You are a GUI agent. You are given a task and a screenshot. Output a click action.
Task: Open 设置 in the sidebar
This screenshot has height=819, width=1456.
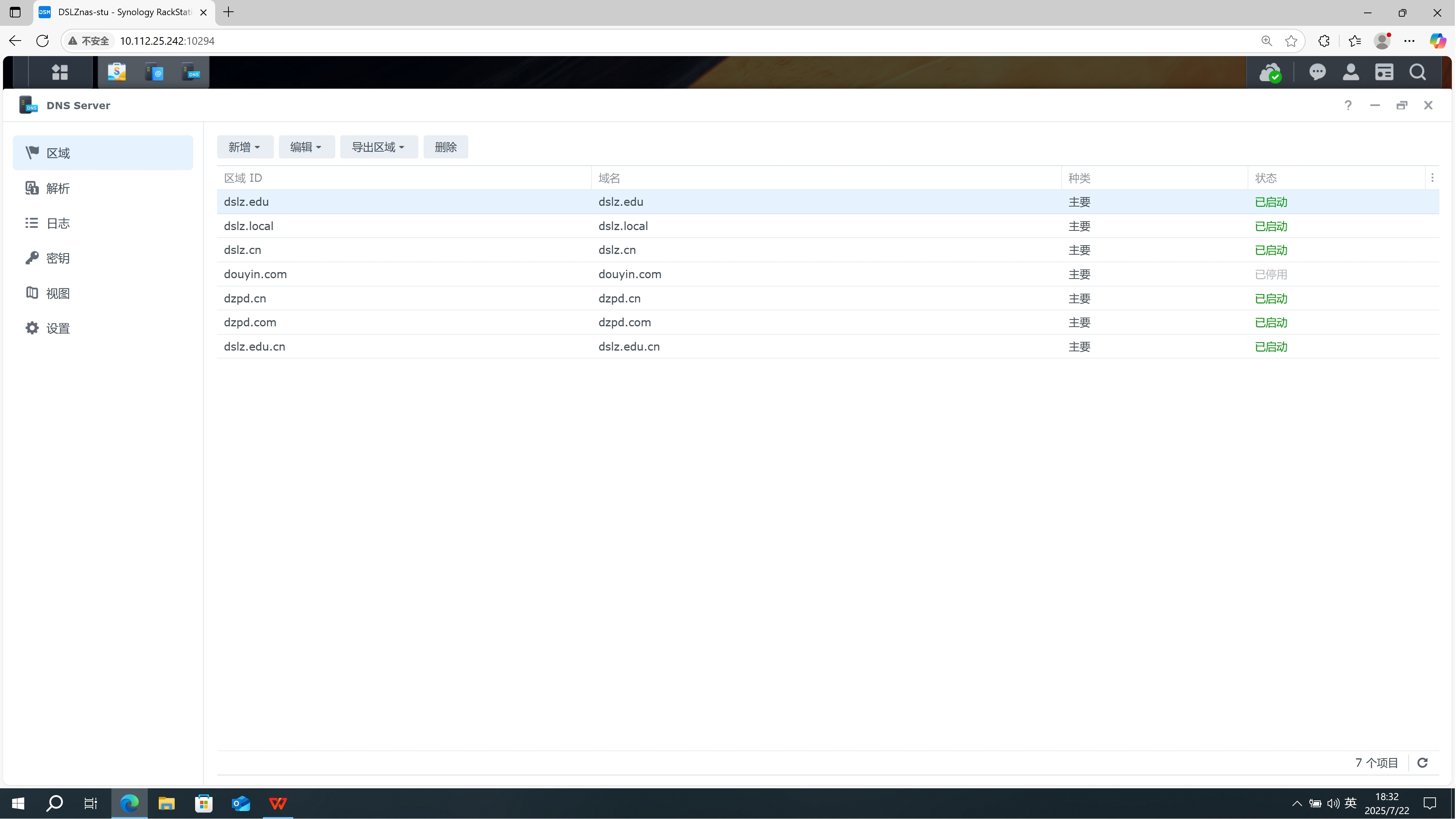(x=103, y=328)
